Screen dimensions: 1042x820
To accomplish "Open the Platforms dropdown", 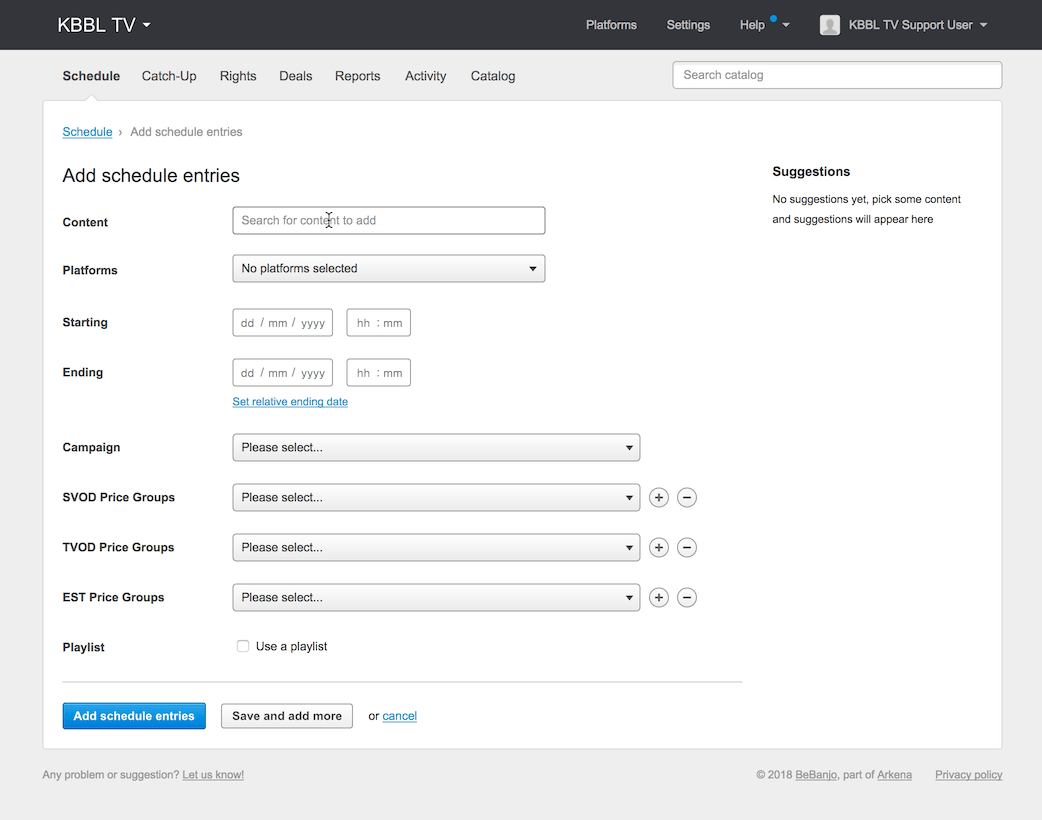I will click(388, 268).
